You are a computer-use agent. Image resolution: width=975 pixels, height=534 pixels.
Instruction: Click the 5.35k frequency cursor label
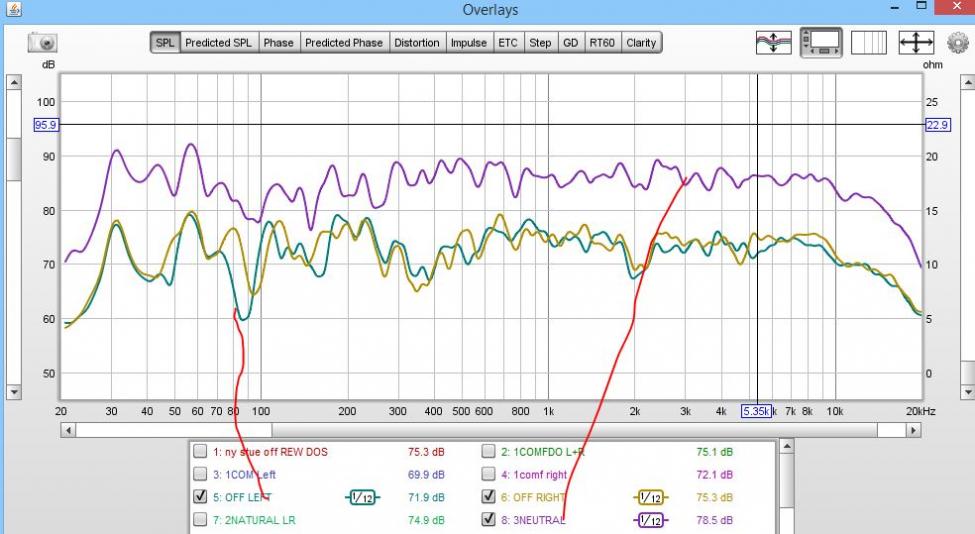(756, 411)
